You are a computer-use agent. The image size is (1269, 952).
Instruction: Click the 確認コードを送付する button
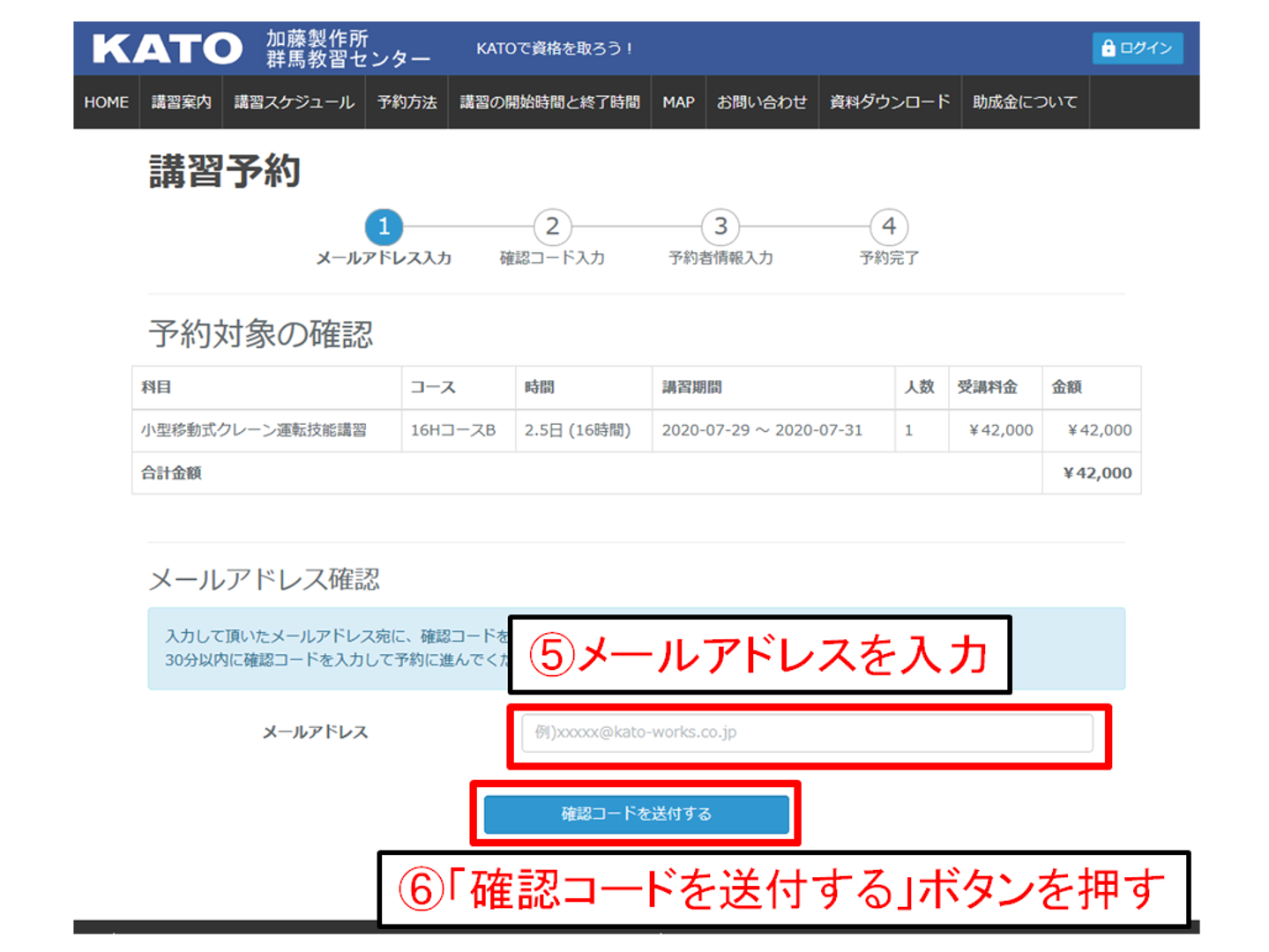point(636,814)
